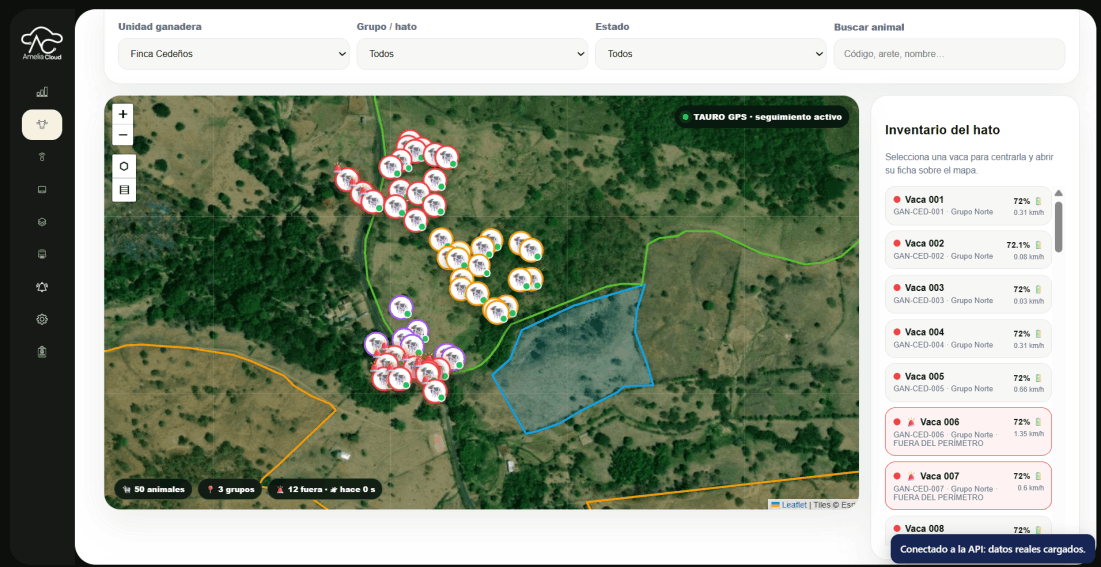The height and width of the screenshot is (567, 1101).
Task: Open the monitor screen sidebar icon
Action: pos(42,189)
